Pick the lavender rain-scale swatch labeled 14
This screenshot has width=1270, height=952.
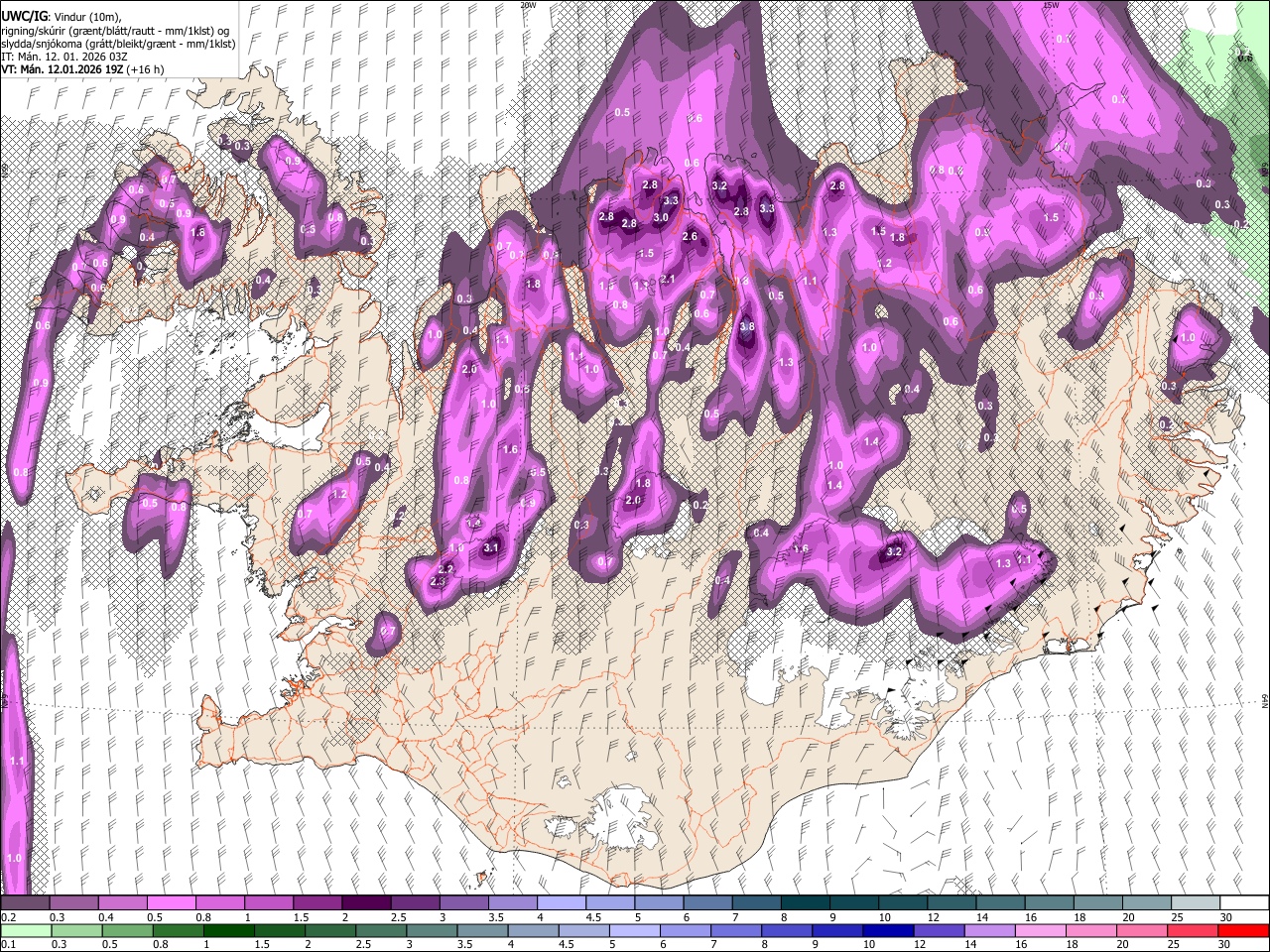pyautogui.click(x=989, y=931)
